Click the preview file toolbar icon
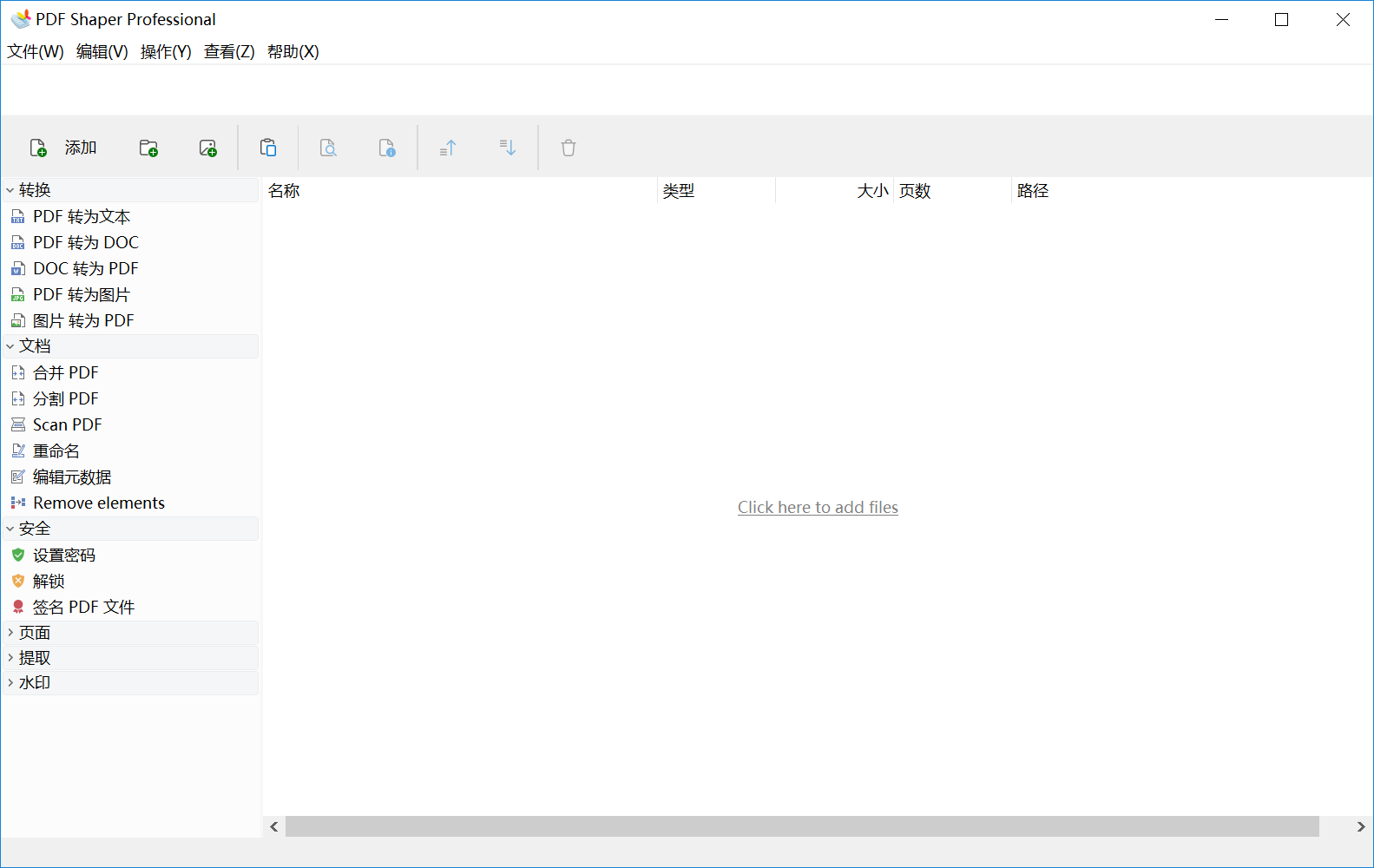 [x=328, y=148]
